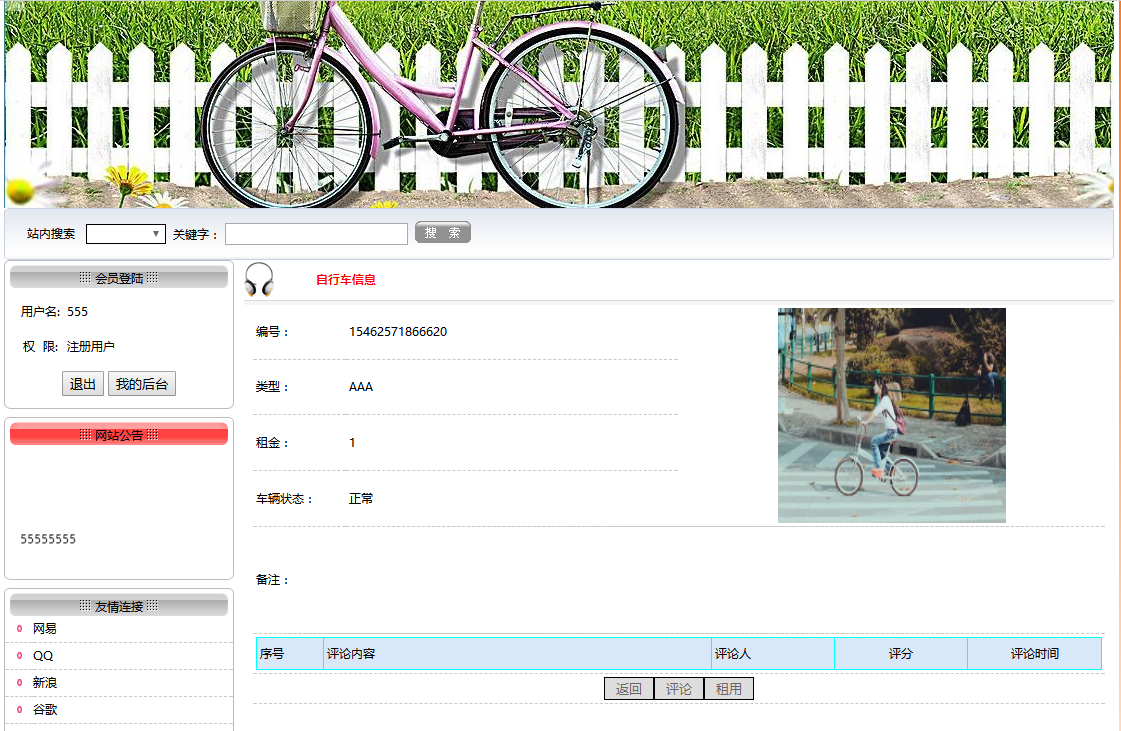
Task: Select the bike number 15462571866620
Action: (x=397, y=332)
